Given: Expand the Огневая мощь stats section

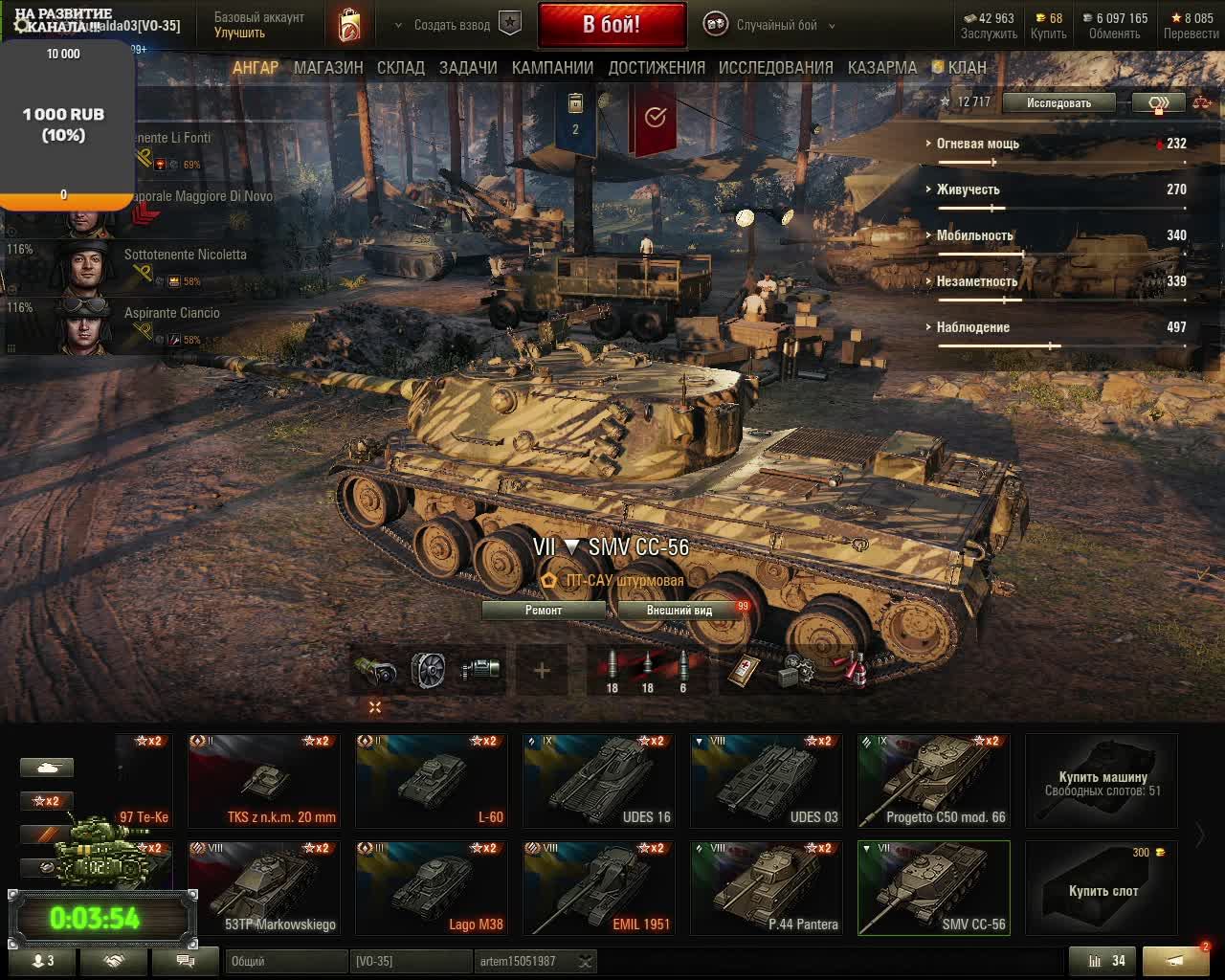Looking at the screenshot, I should [976, 144].
